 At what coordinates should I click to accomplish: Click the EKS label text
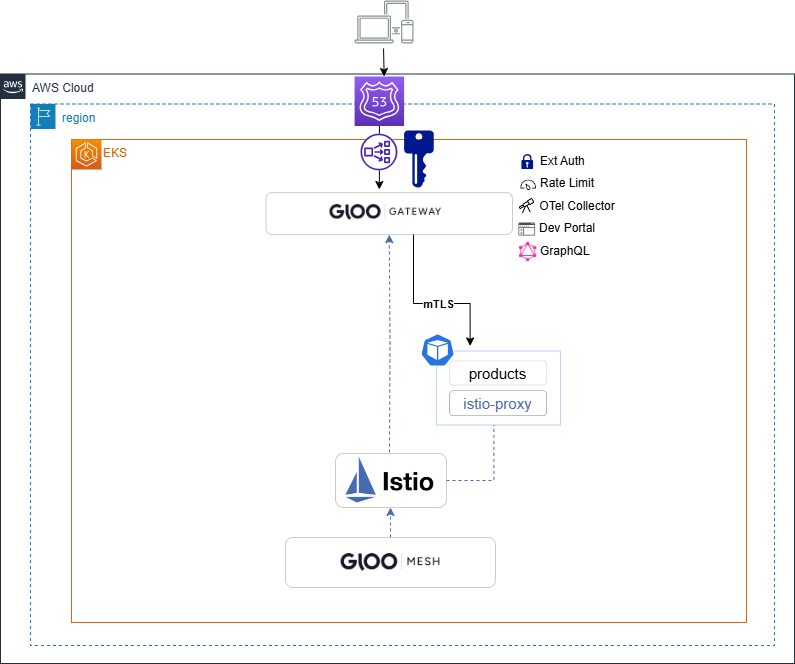click(x=115, y=153)
